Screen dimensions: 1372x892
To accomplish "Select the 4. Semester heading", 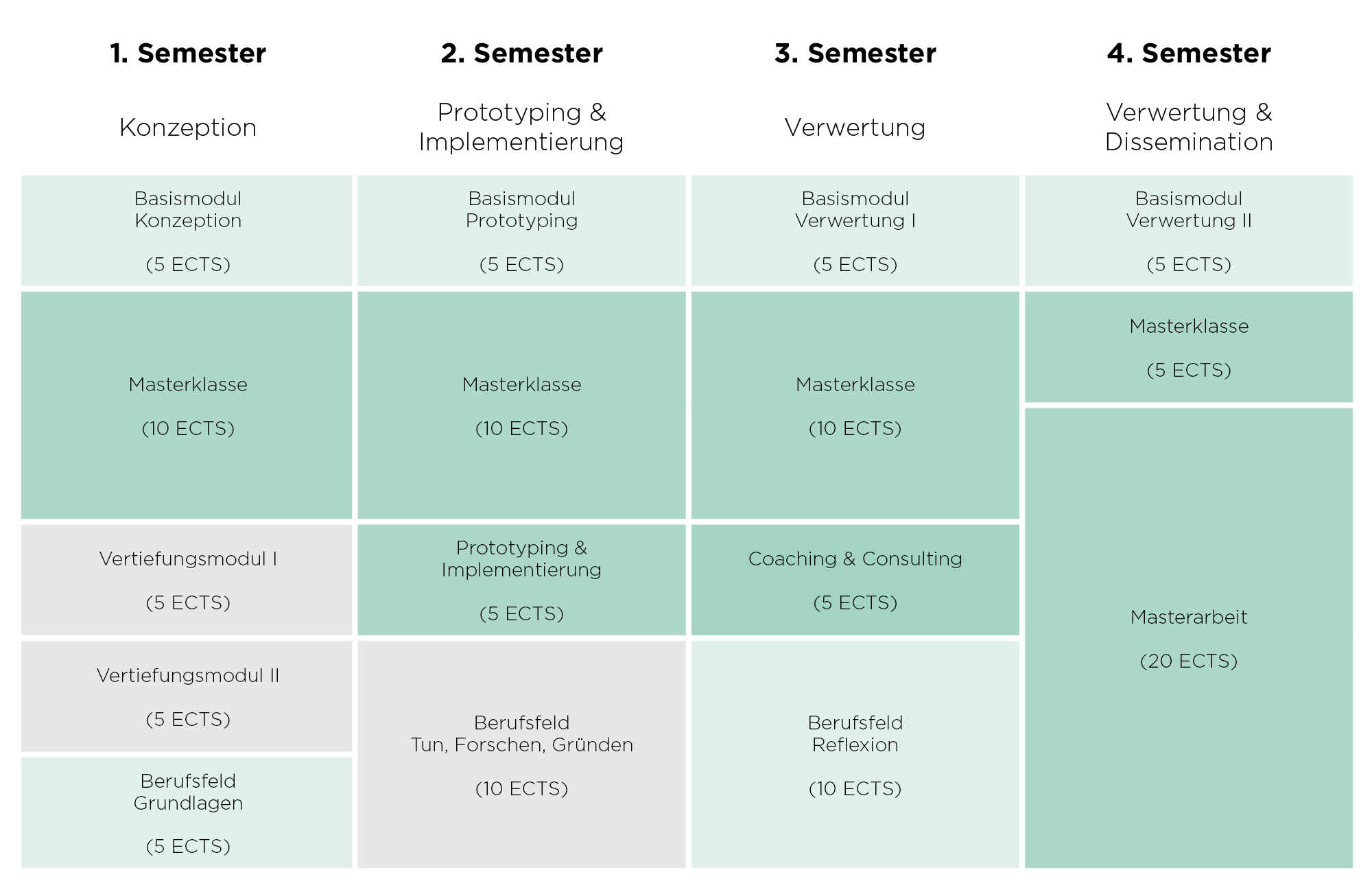I will pos(1189,54).
